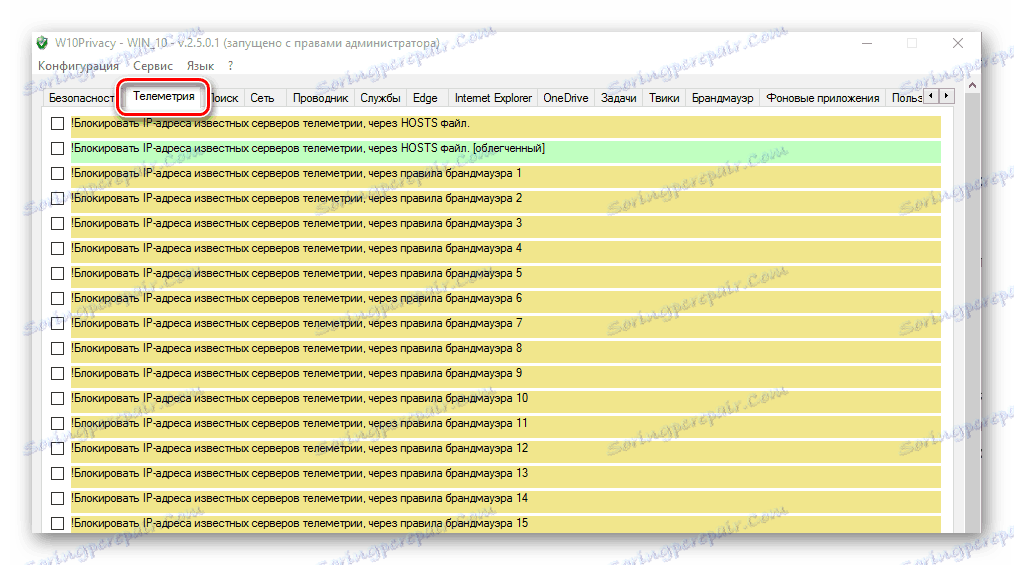This screenshot has height=565, width=1014.
Task: Minimize the W10Privacy window
Action: coord(867,43)
